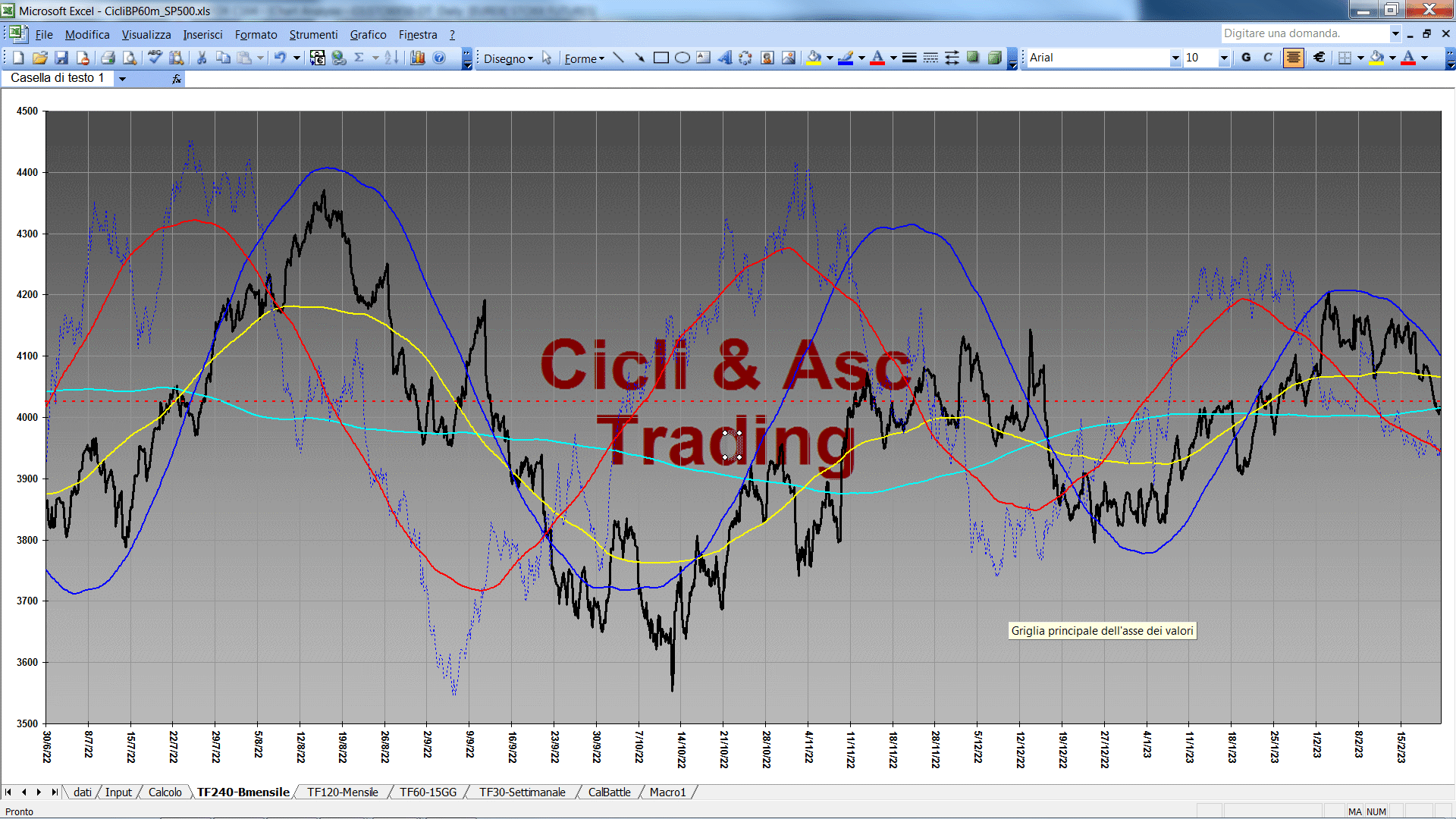
Task: Open drawing fill color dropdown arrow
Action: pos(830,58)
